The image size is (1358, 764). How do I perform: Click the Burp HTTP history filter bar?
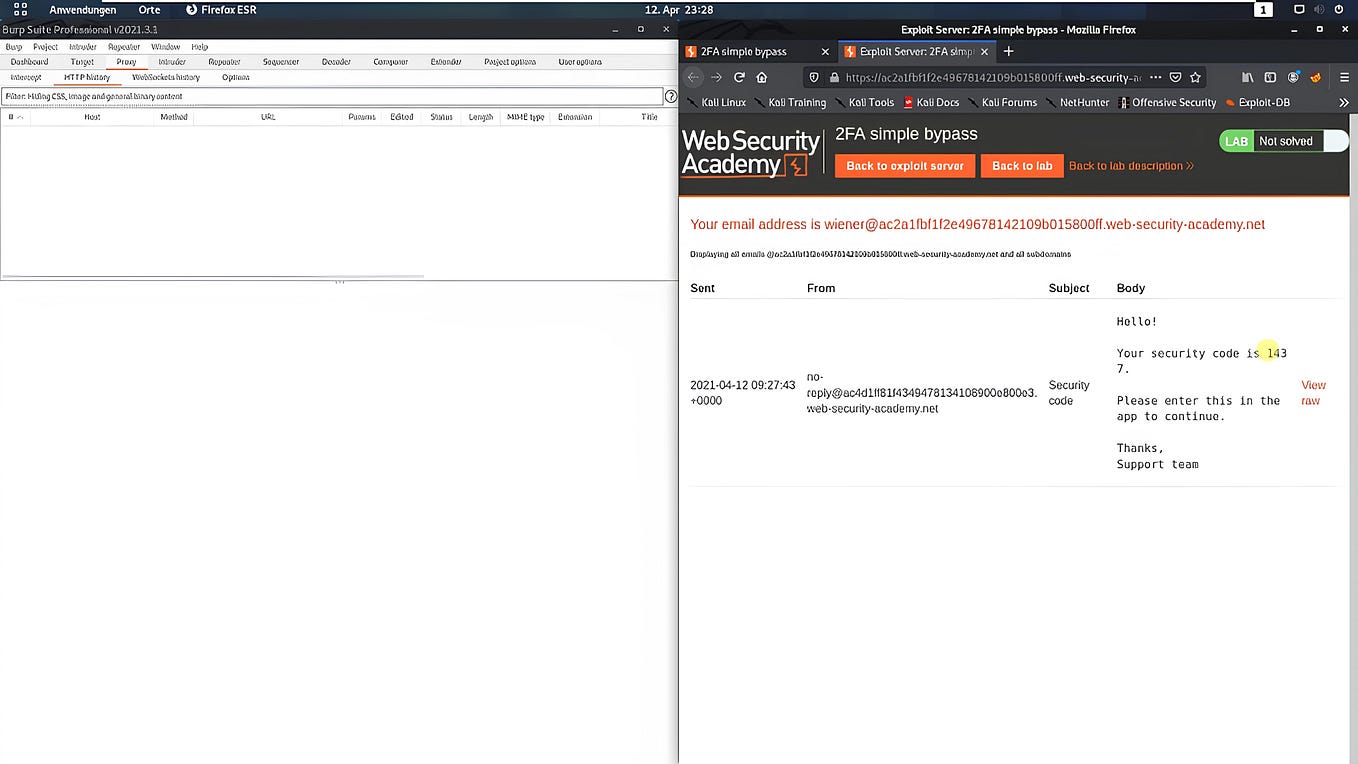(x=335, y=96)
